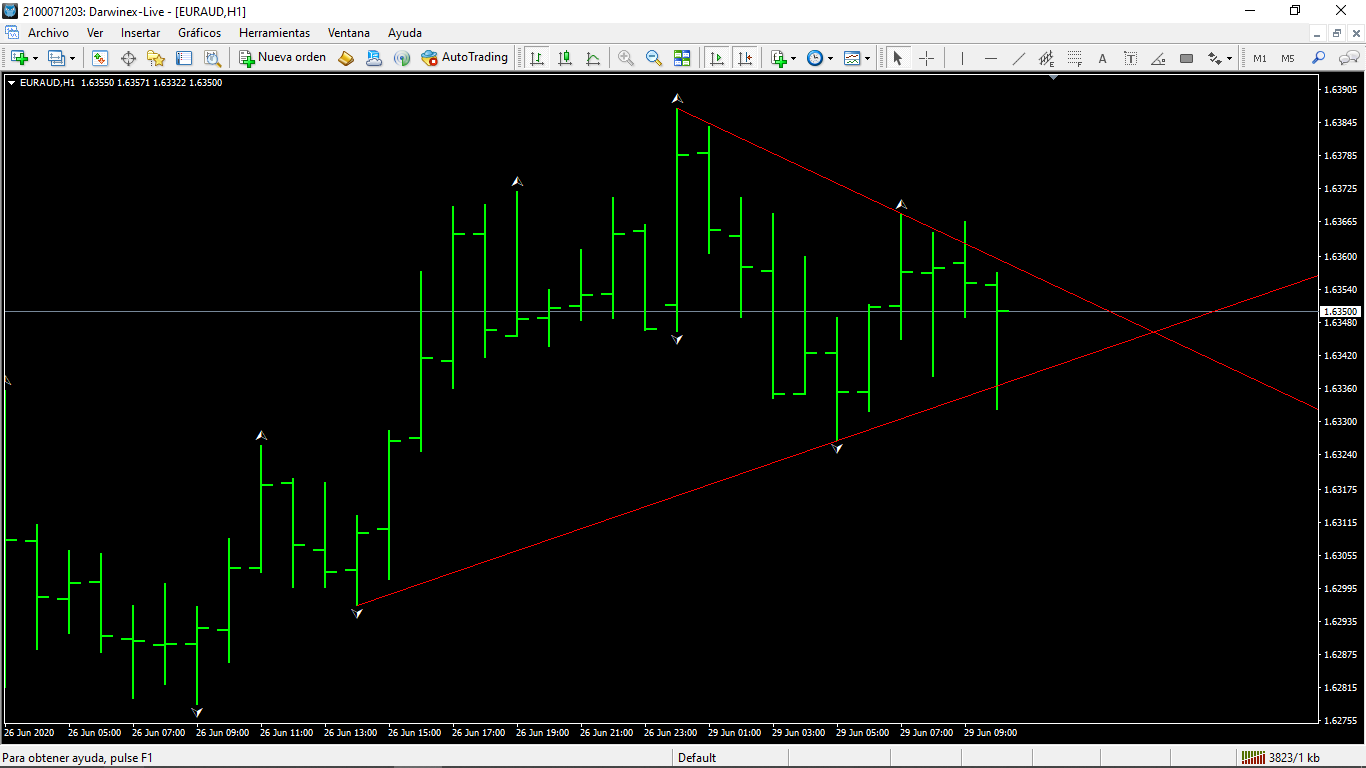Expand the EURAUD,H1 chart triangle
Image resolution: width=1366 pixels, height=768 pixels.
11,83
